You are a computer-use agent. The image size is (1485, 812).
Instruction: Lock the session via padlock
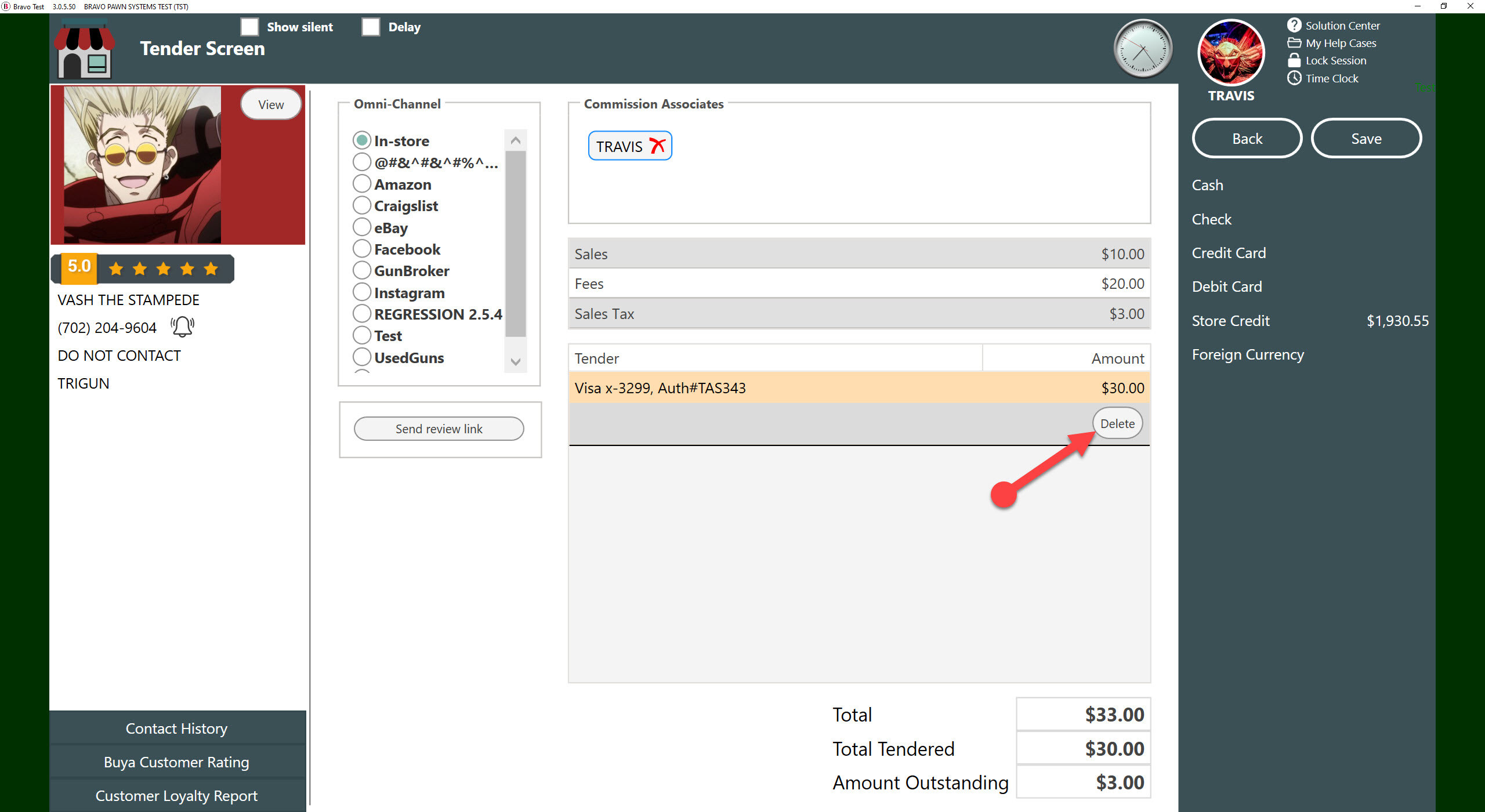1294,60
